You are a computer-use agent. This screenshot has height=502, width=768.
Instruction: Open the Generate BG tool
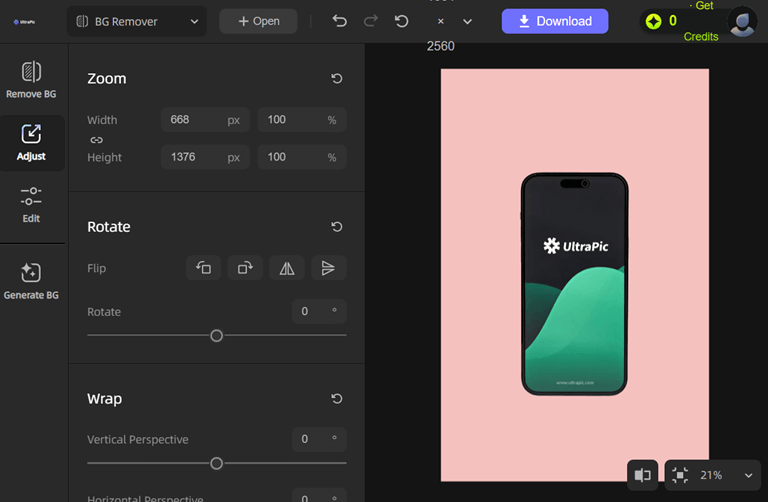pyautogui.click(x=31, y=281)
